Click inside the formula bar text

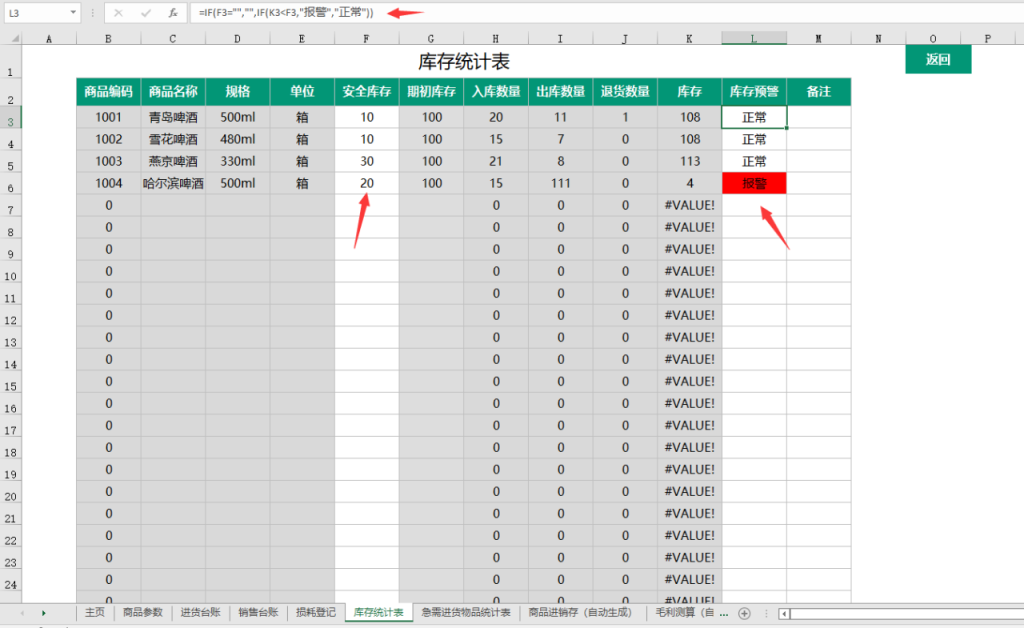(600, 13)
